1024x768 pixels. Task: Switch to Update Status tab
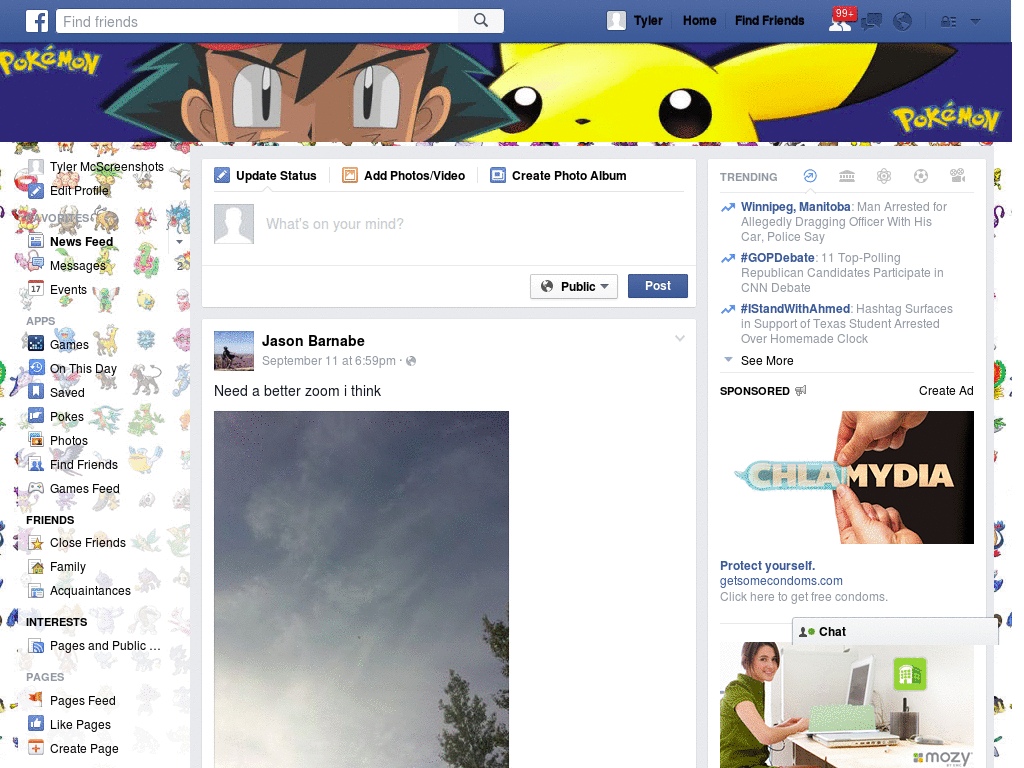[265, 176]
